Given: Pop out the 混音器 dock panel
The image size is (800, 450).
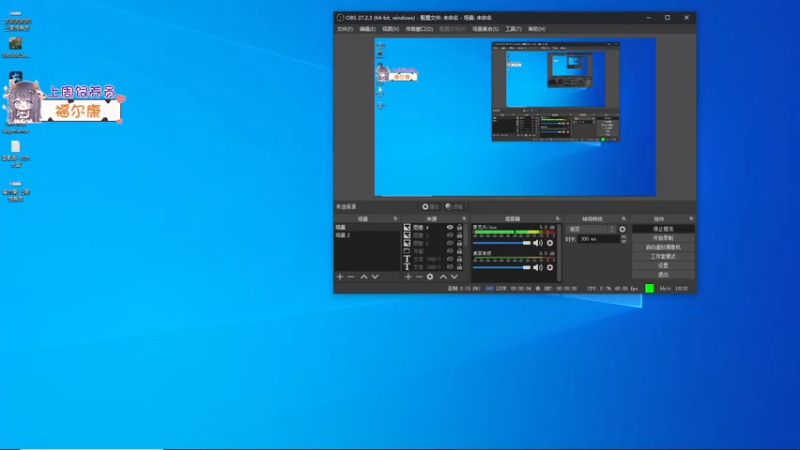Looking at the screenshot, I should point(557,219).
